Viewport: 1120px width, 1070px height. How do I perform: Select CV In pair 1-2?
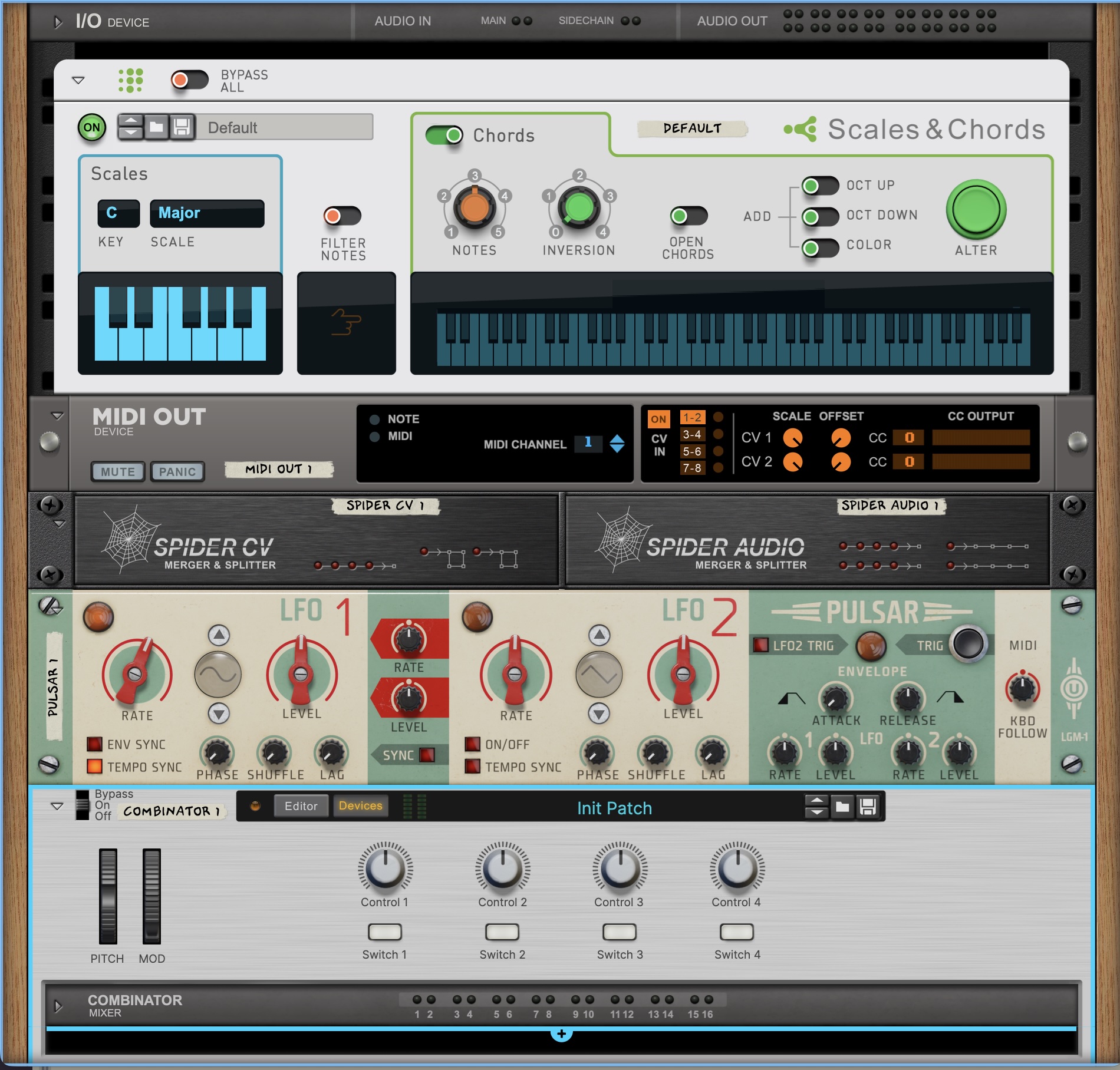pos(692,418)
